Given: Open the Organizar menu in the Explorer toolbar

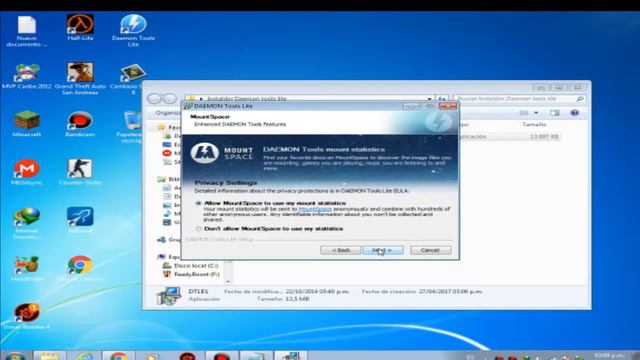Looking at the screenshot, I should pos(167,113).
